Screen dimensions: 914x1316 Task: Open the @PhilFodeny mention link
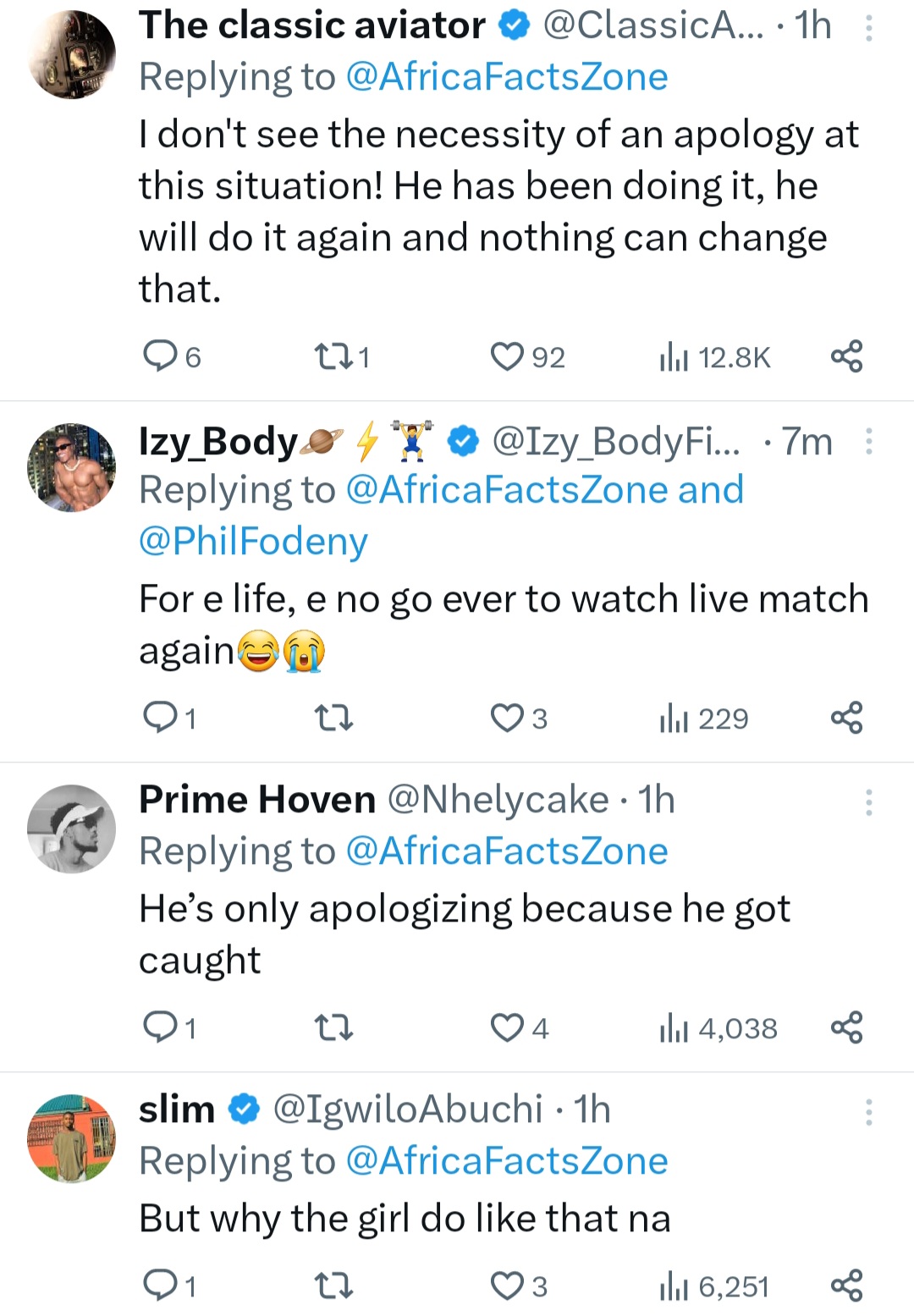pos(253,542)
